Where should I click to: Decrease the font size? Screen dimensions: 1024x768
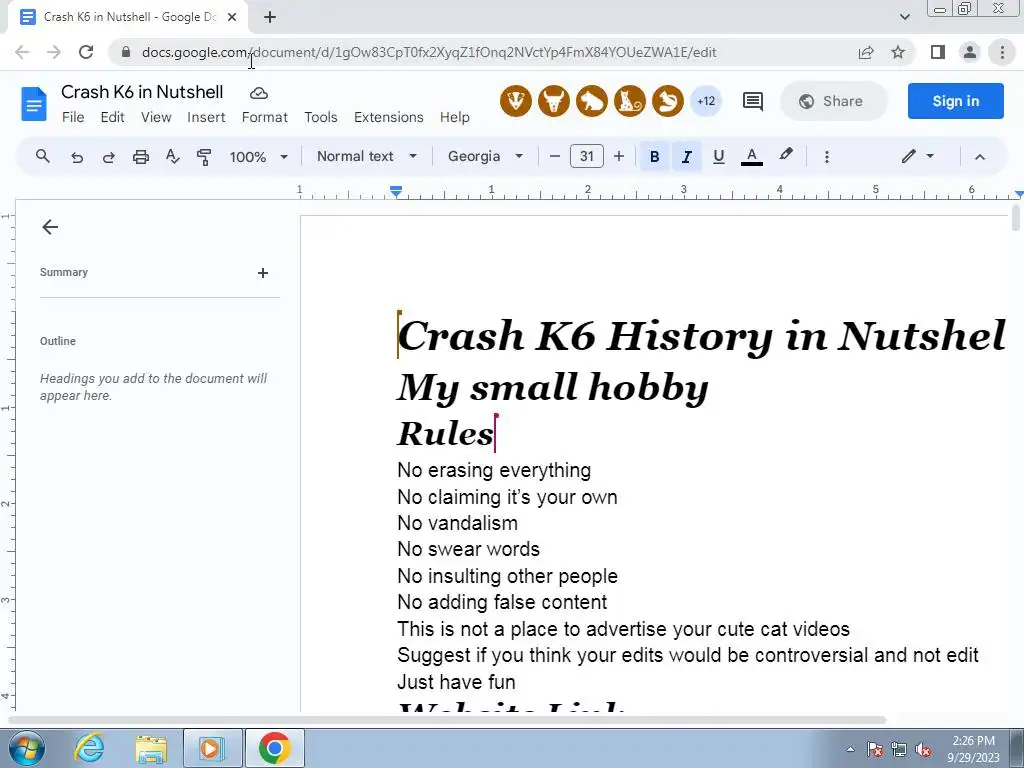click(x=554, y=157)
